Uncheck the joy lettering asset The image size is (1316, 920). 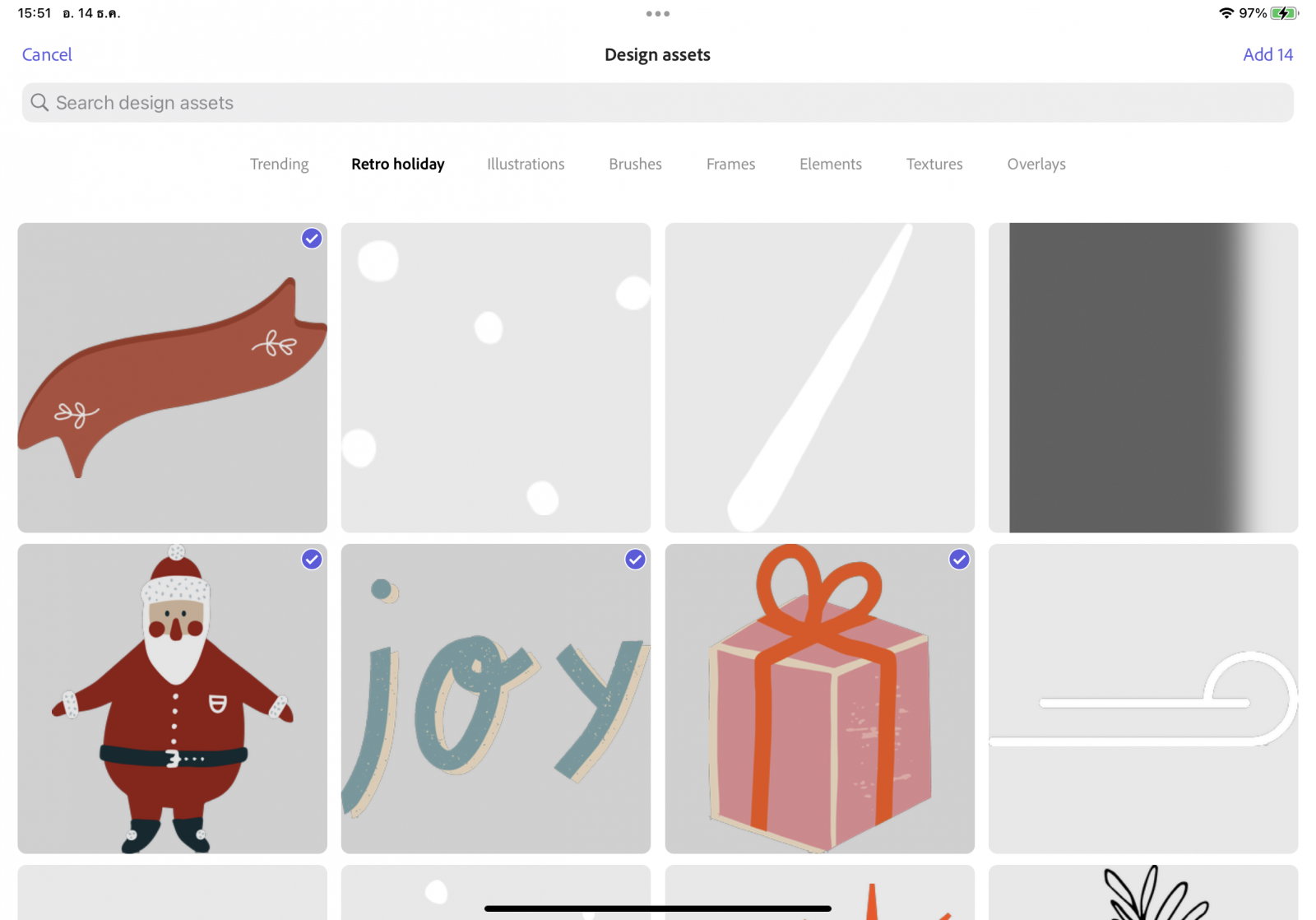pyautogui.click(x=635, y=560)
